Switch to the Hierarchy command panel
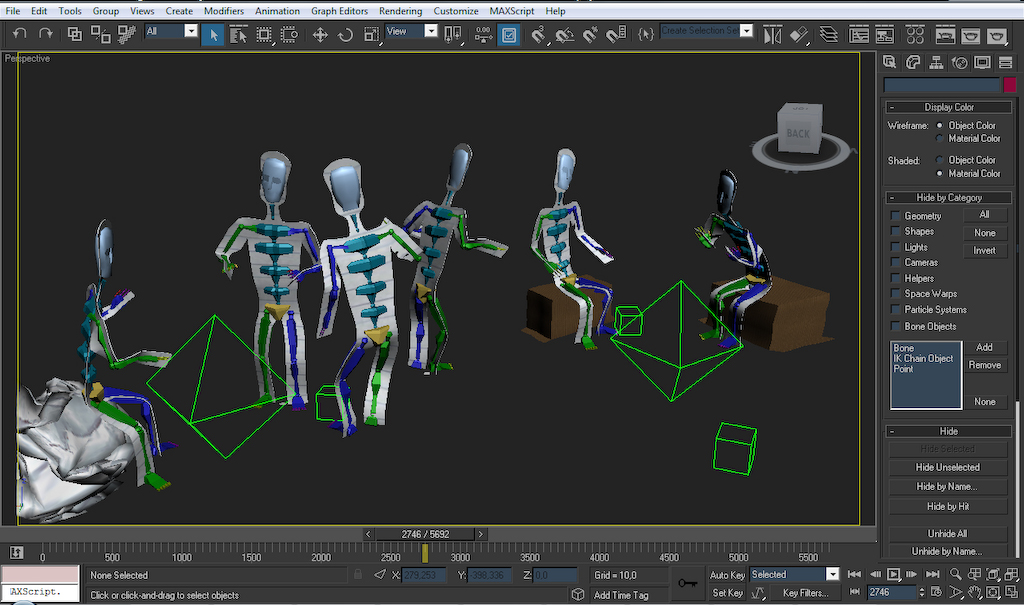The image size is (1024, 605). click(936, 62)
